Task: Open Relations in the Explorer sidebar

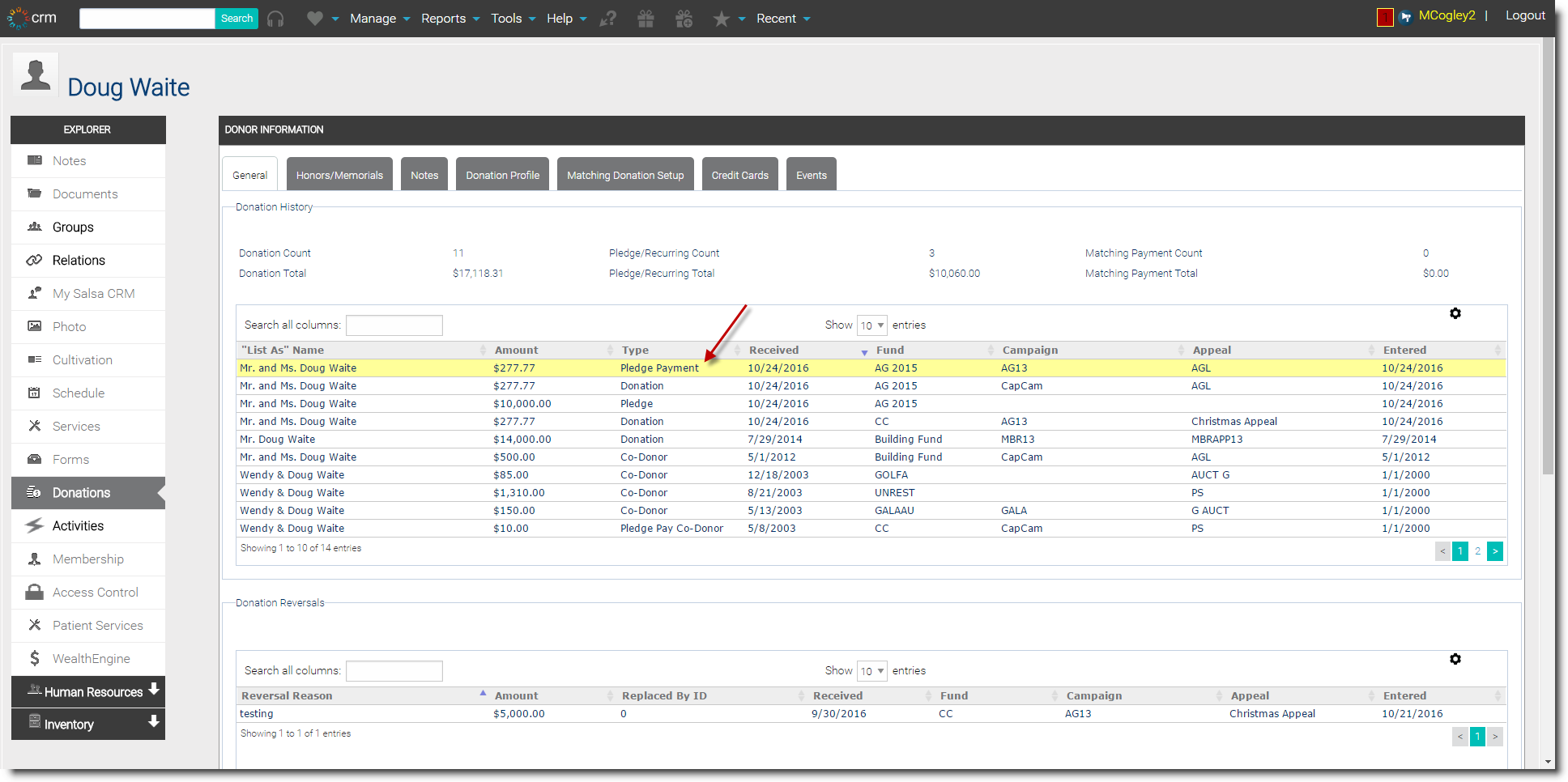Action: pos(88,261)
